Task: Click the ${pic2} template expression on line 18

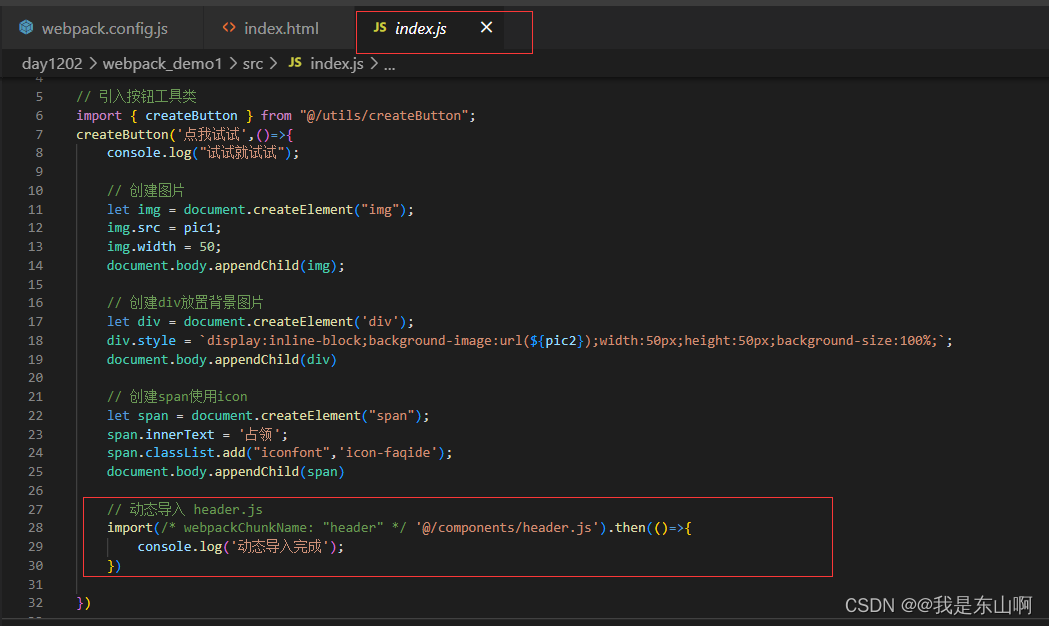Action: (557, 340)
